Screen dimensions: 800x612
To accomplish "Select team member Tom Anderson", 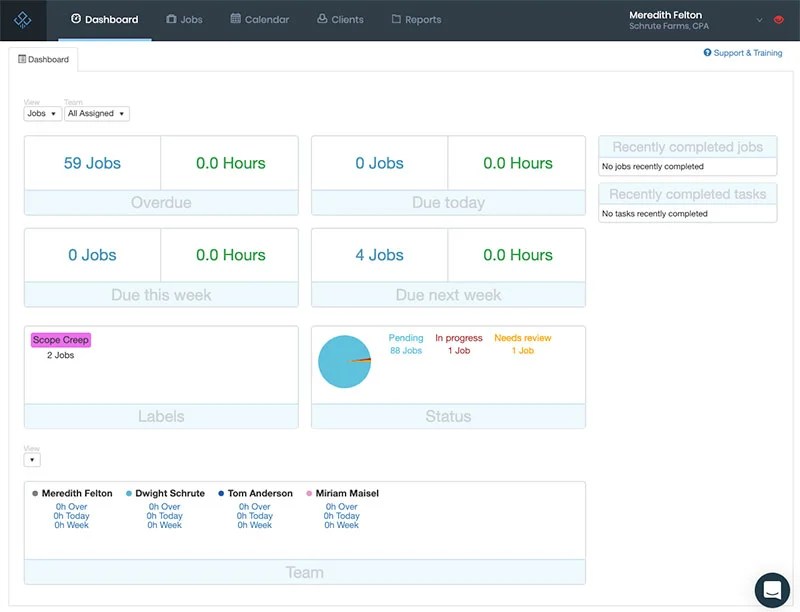I will pyautogui.click(x=260, y=493).
